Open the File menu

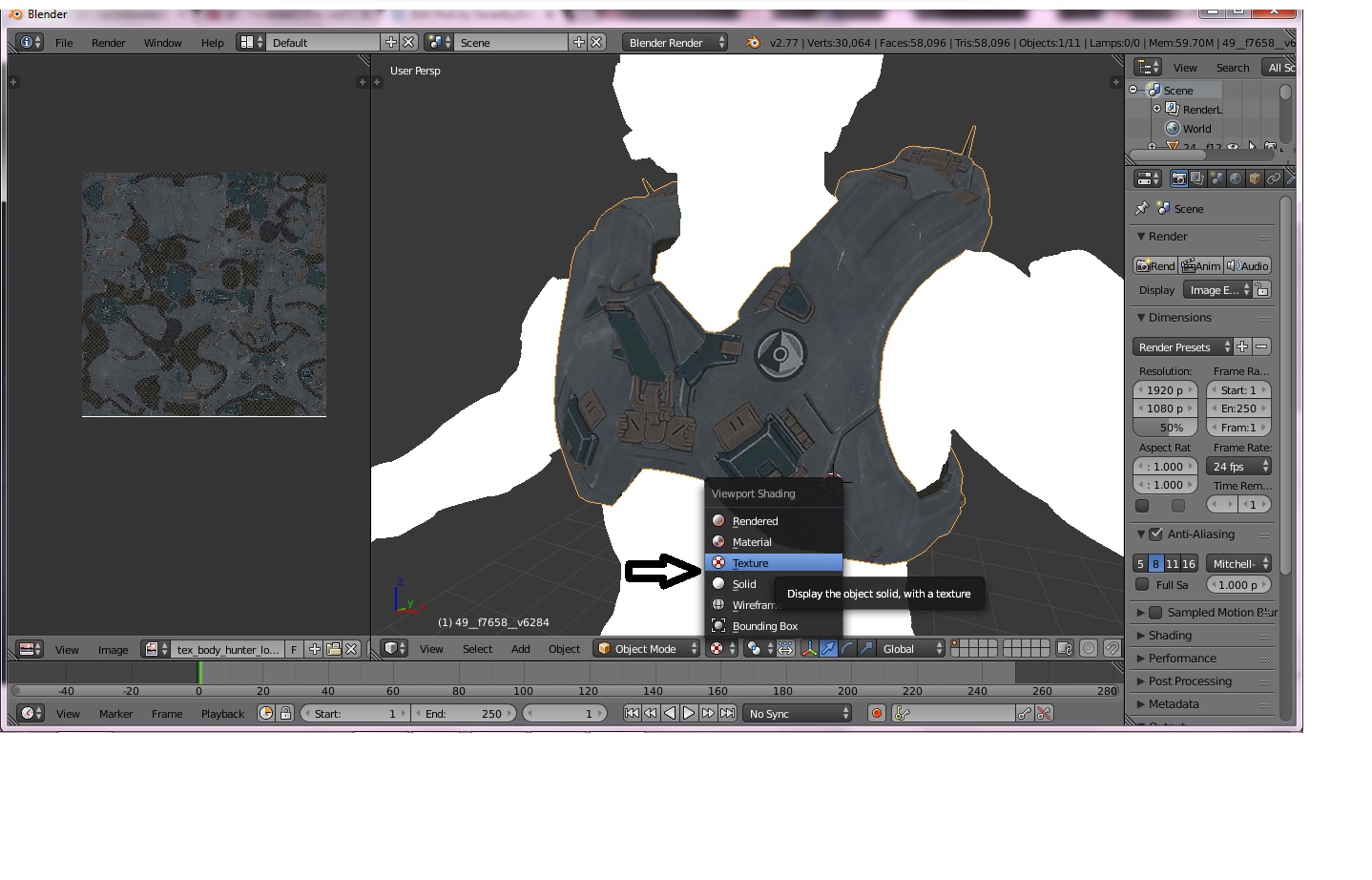point(64,42)
